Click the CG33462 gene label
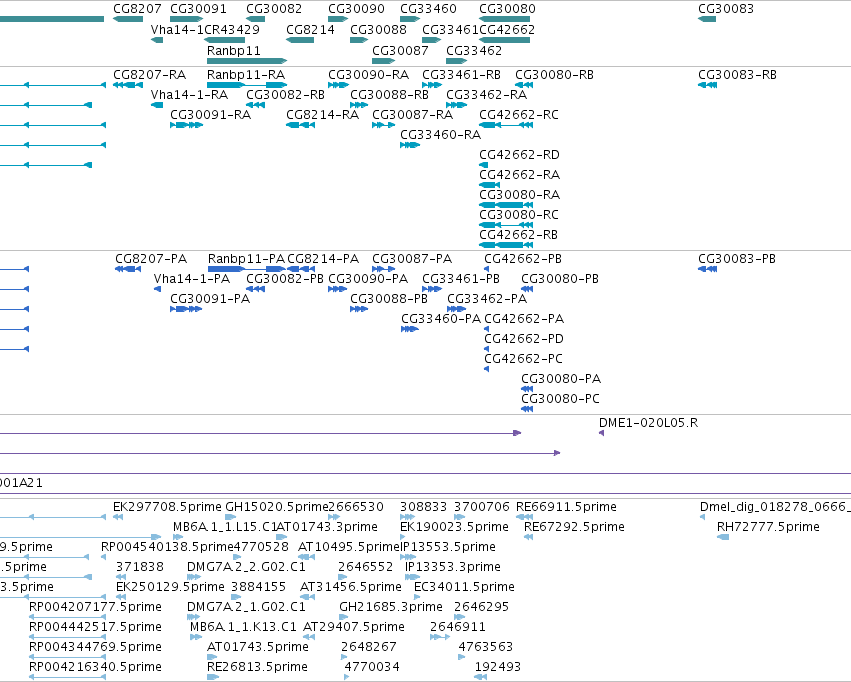Screen dimensions: 851x682 coord(474,50)
